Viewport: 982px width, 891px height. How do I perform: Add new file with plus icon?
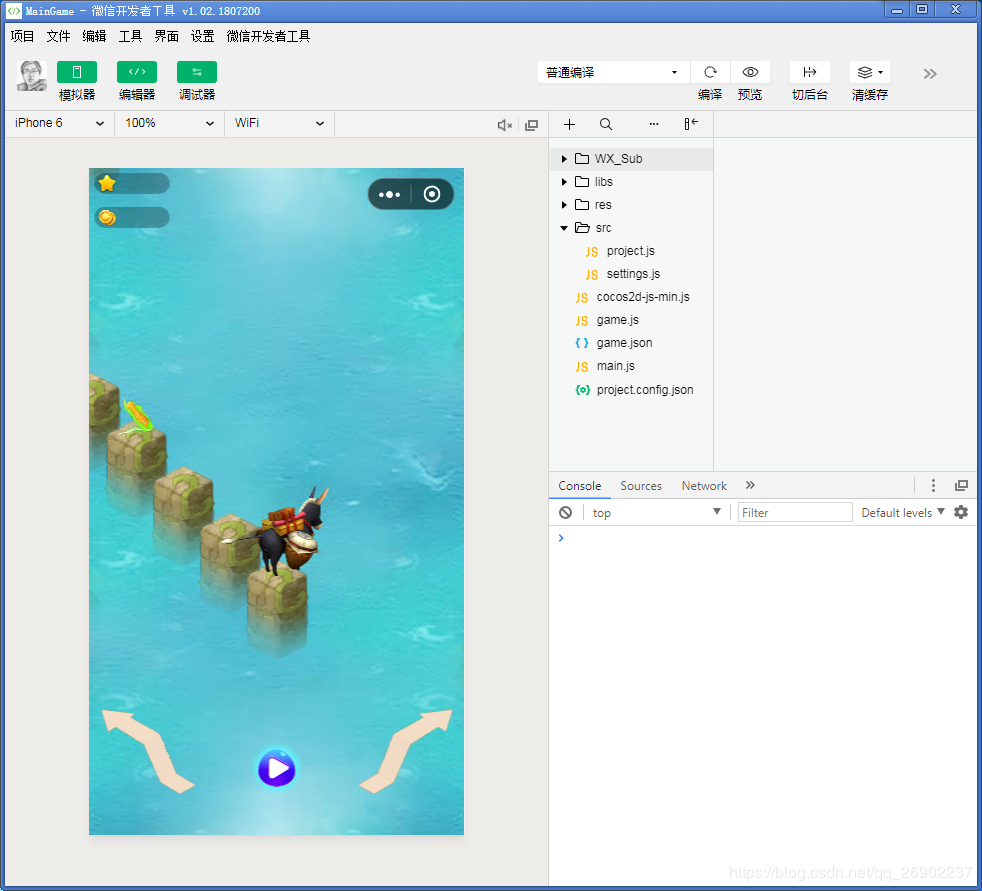click(569, 124)
